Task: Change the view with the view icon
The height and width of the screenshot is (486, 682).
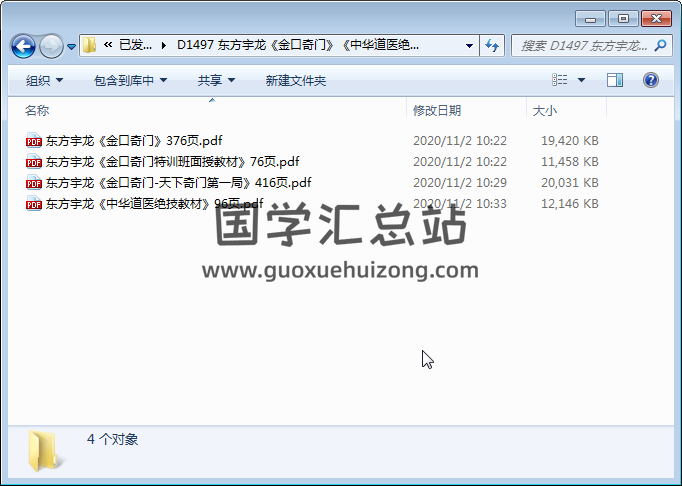Action: [x=559, y=80]
